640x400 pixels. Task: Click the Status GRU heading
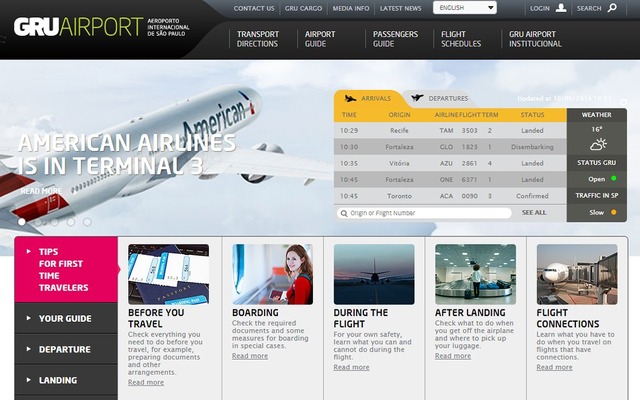(597, 162)
